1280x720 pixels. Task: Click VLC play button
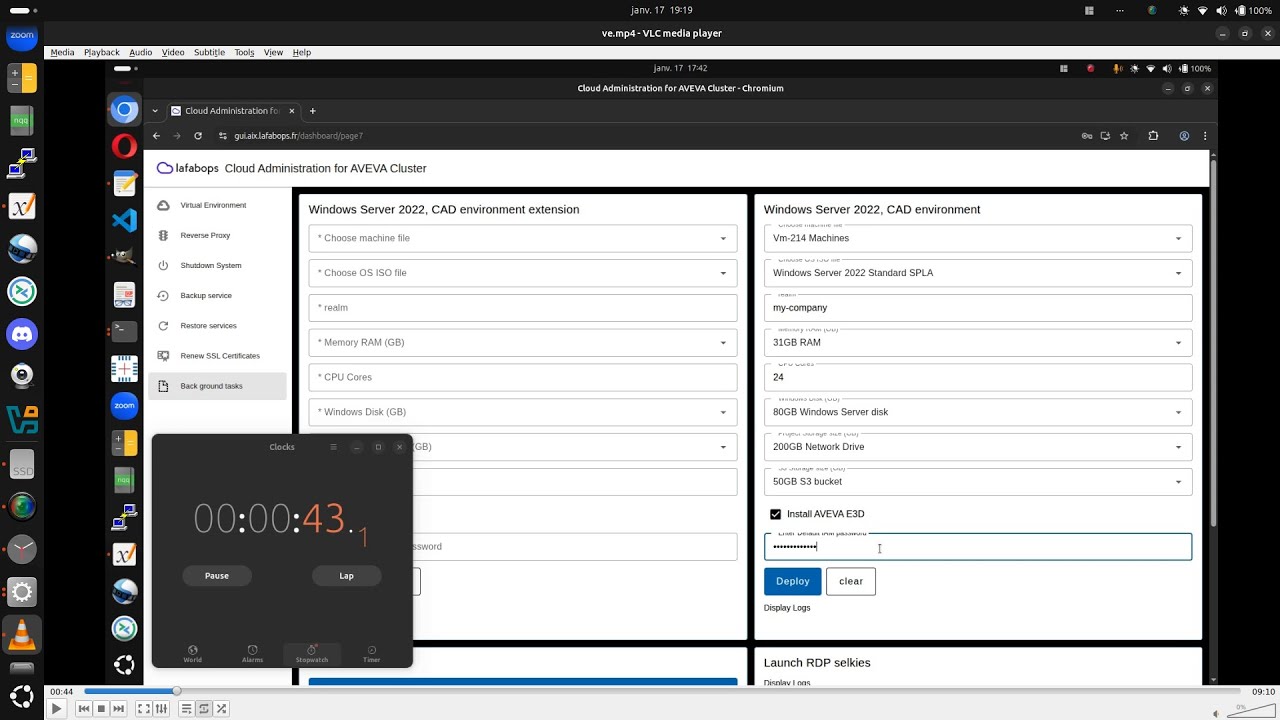[x=56, y=709]
